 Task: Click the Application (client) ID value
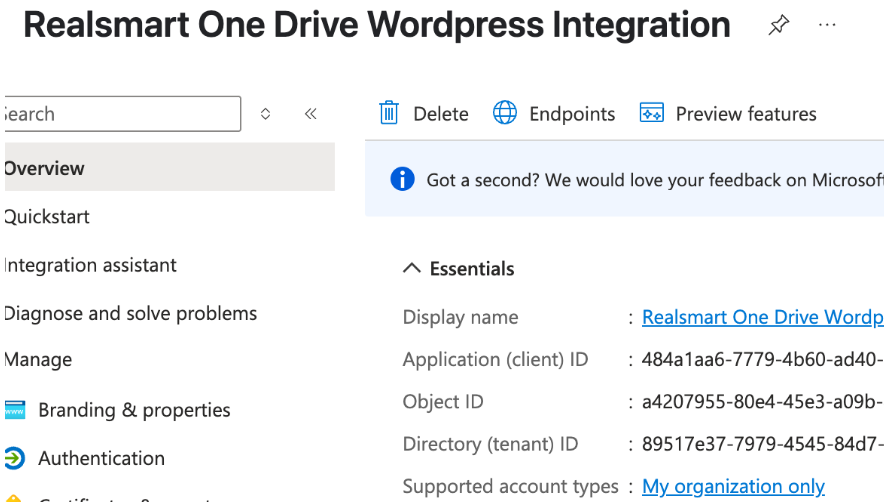click(x=762, y=359)
